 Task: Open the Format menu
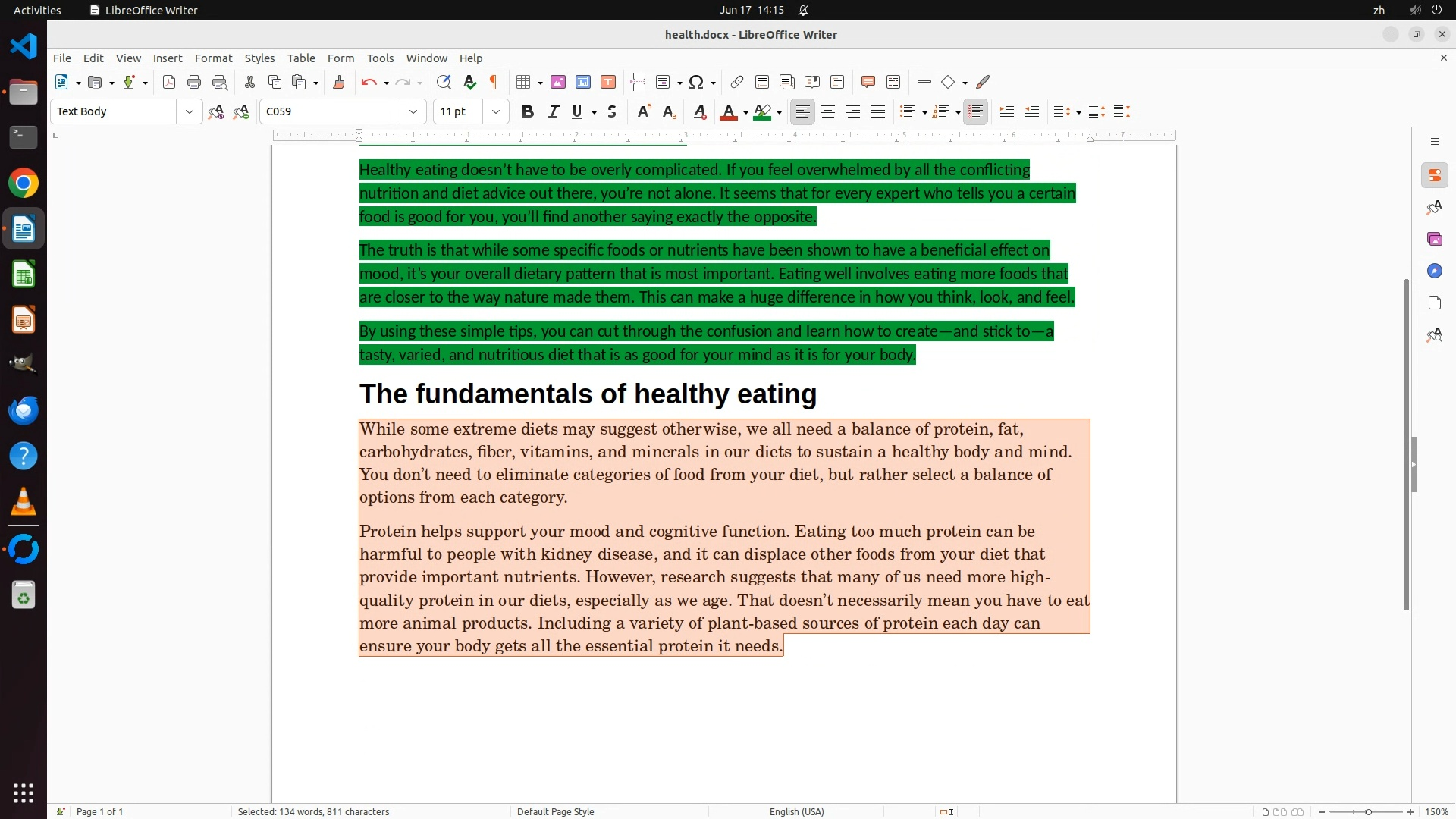[213, 58]
